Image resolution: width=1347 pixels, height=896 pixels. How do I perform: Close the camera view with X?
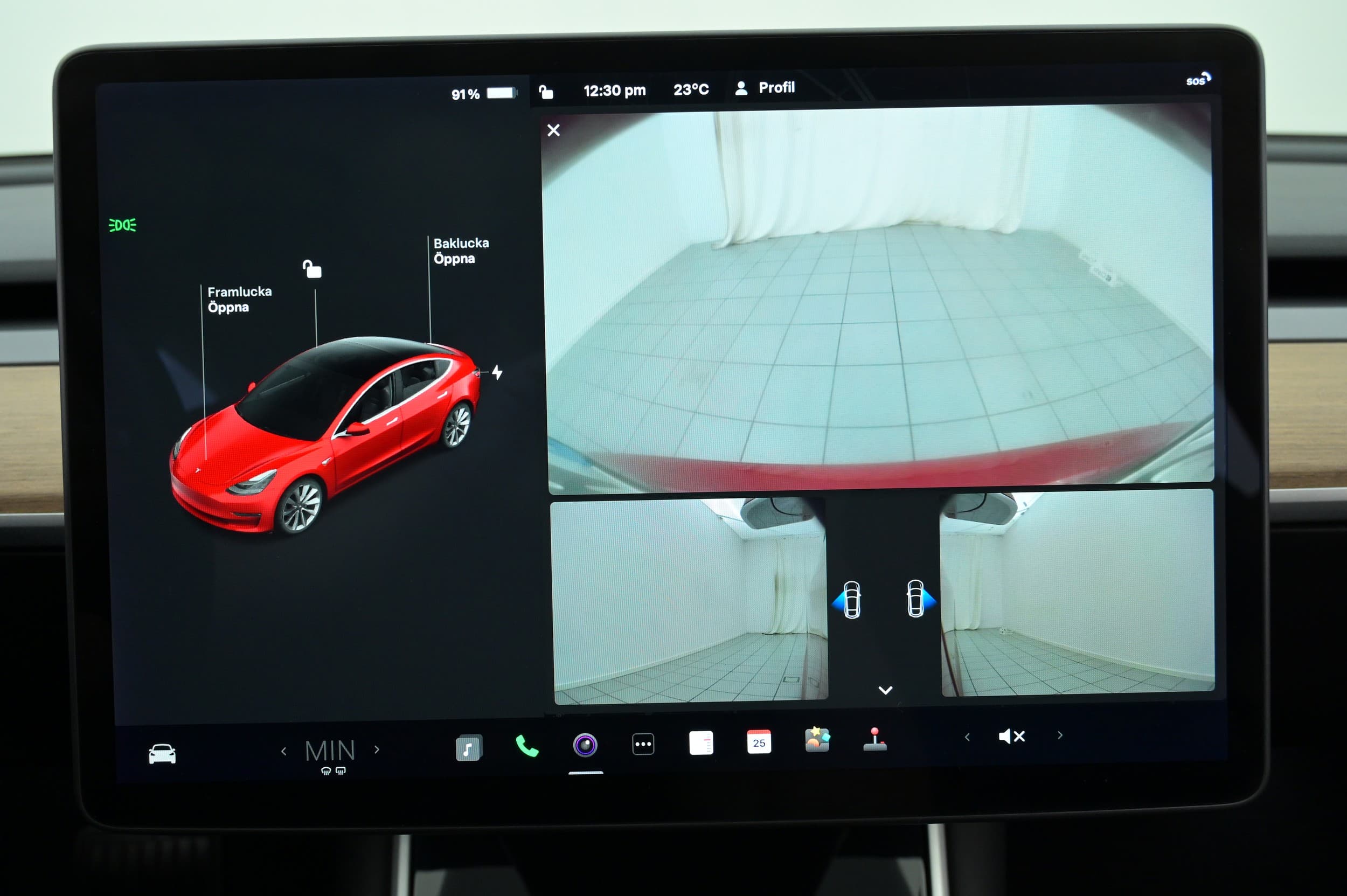pos(553,130)
